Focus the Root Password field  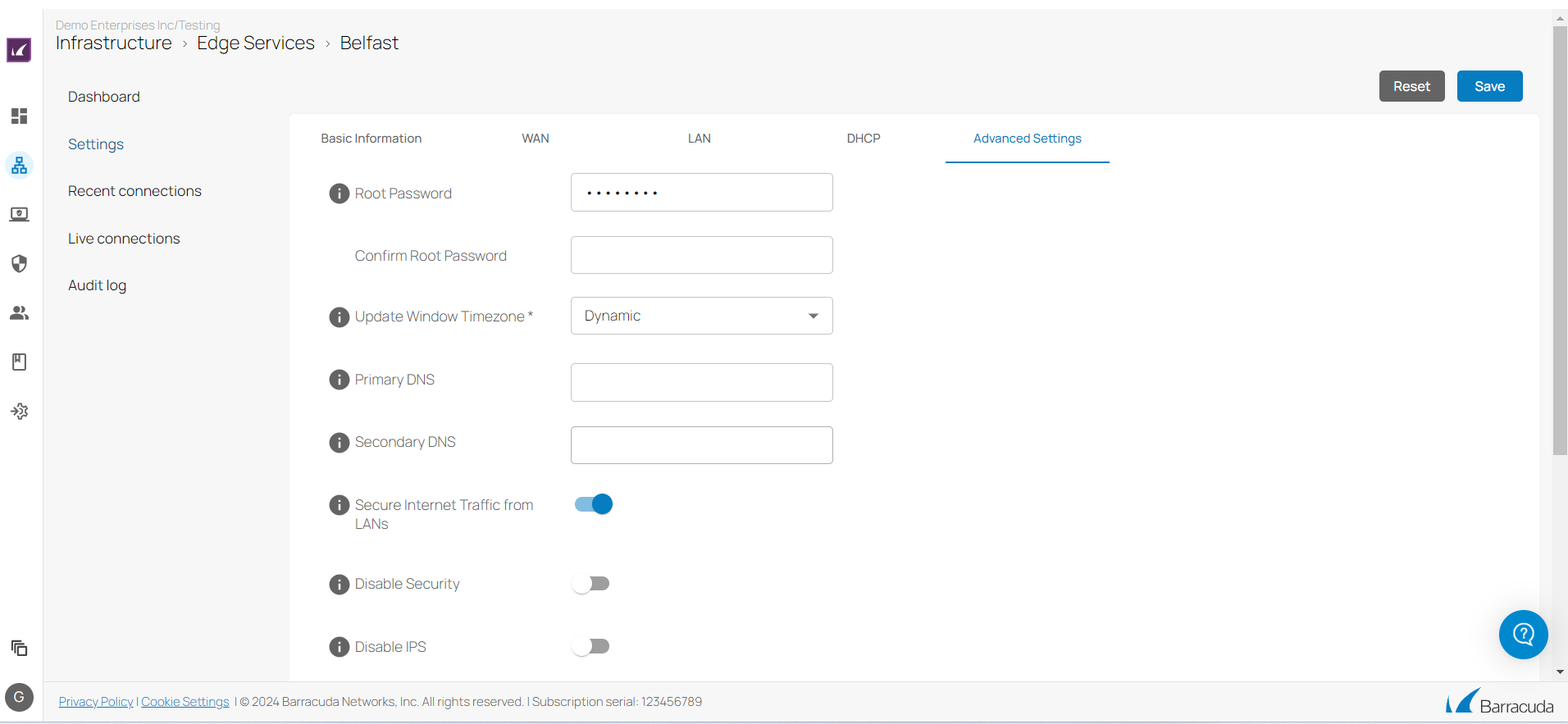click(x=701, y=192)
